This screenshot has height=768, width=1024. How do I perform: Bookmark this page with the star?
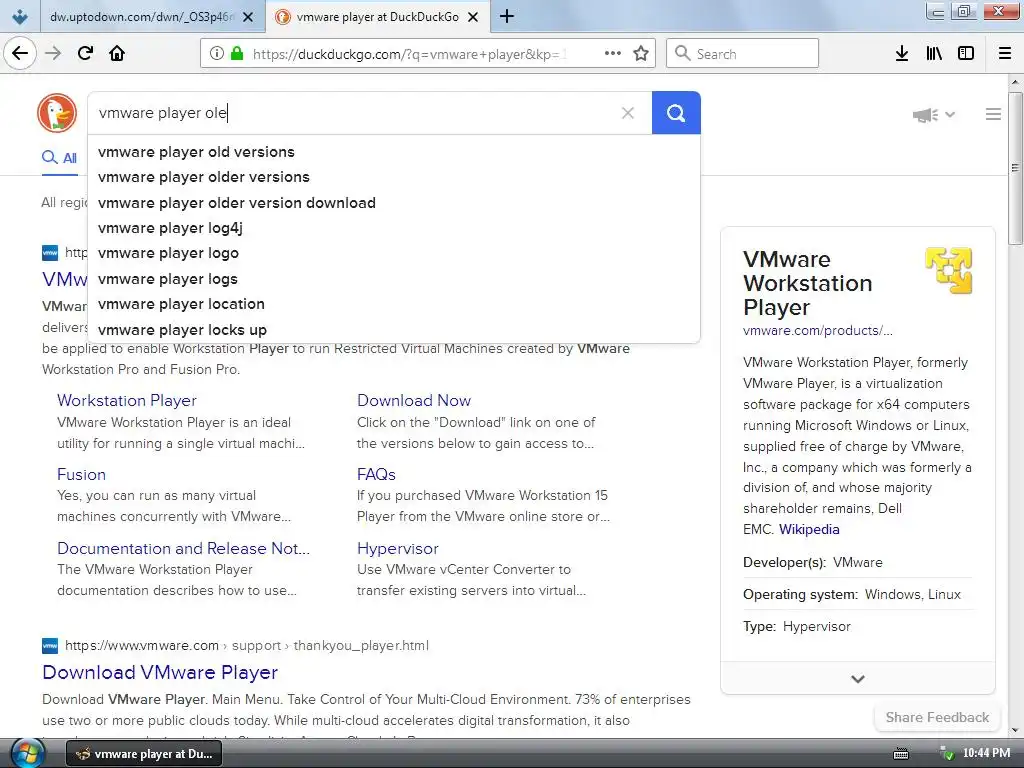point(641,54)
